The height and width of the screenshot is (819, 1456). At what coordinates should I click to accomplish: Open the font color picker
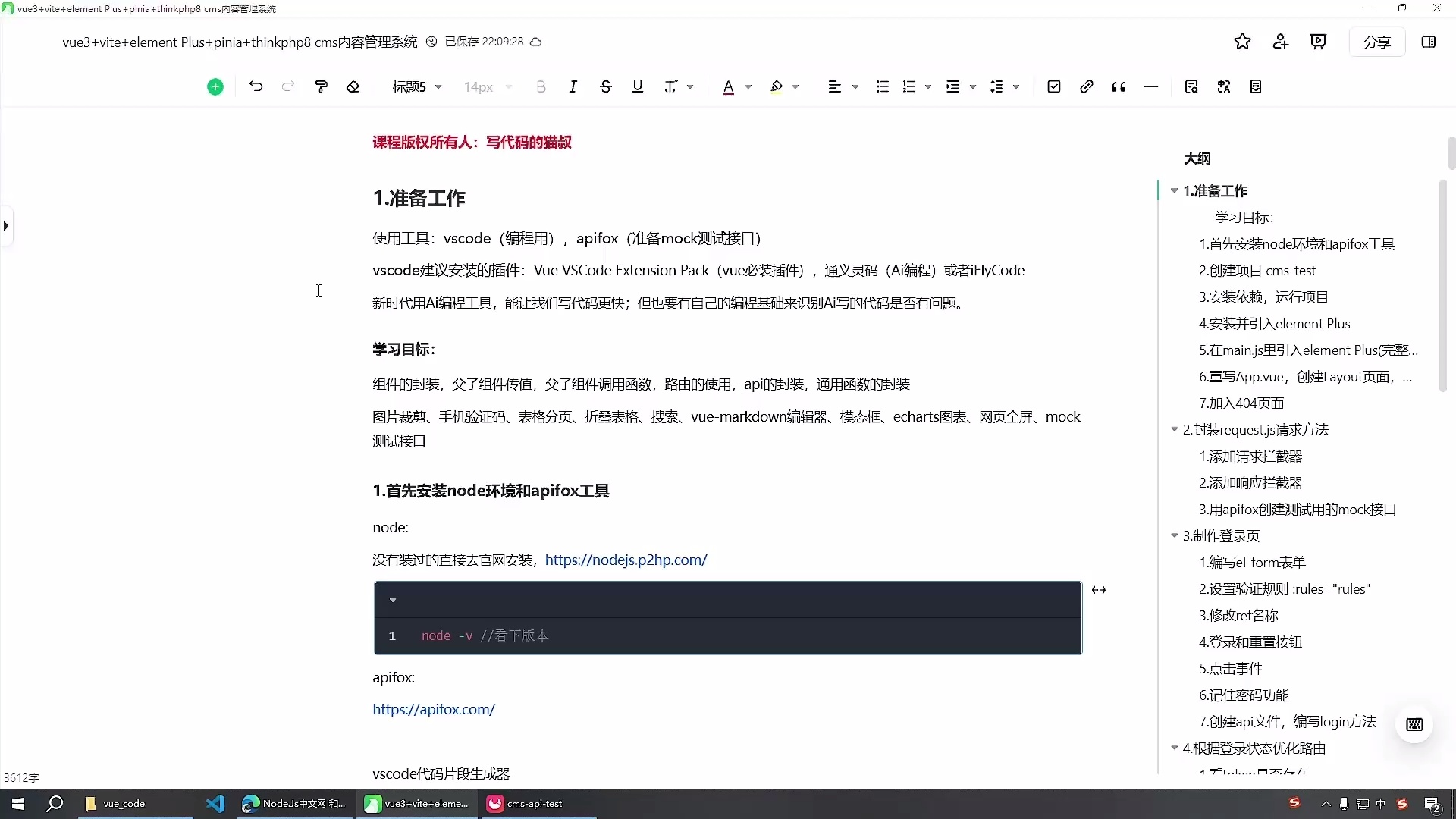pos(749,86)
